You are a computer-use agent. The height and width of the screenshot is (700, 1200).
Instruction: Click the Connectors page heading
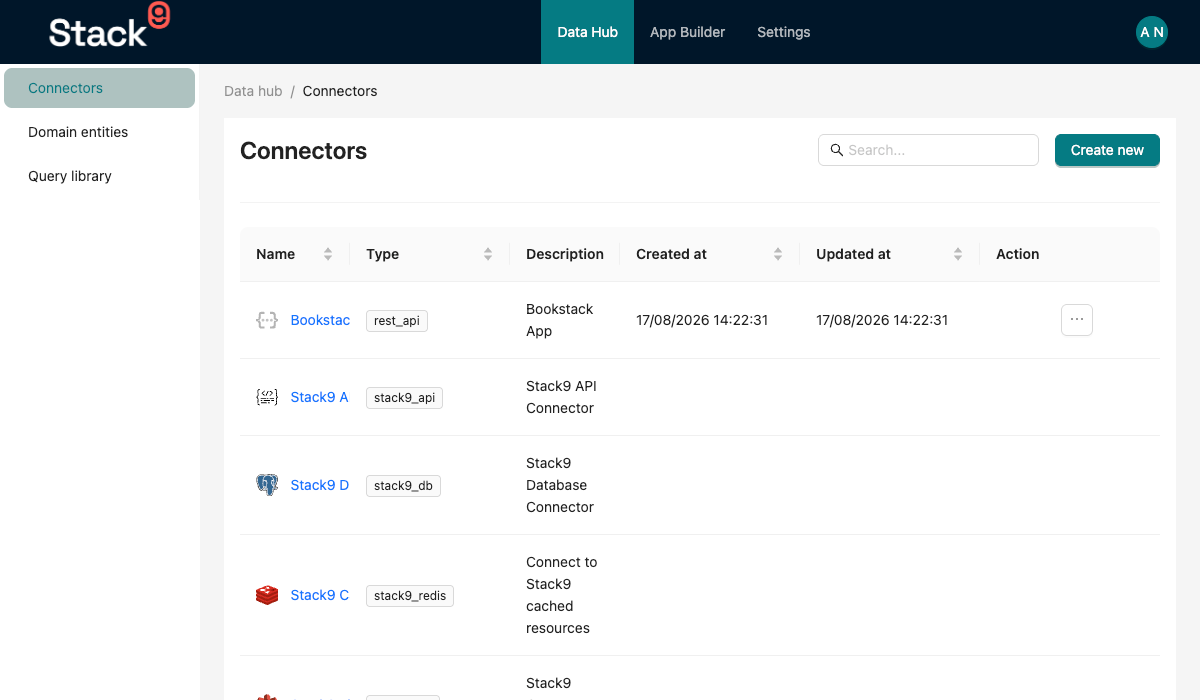coord(304,151)
